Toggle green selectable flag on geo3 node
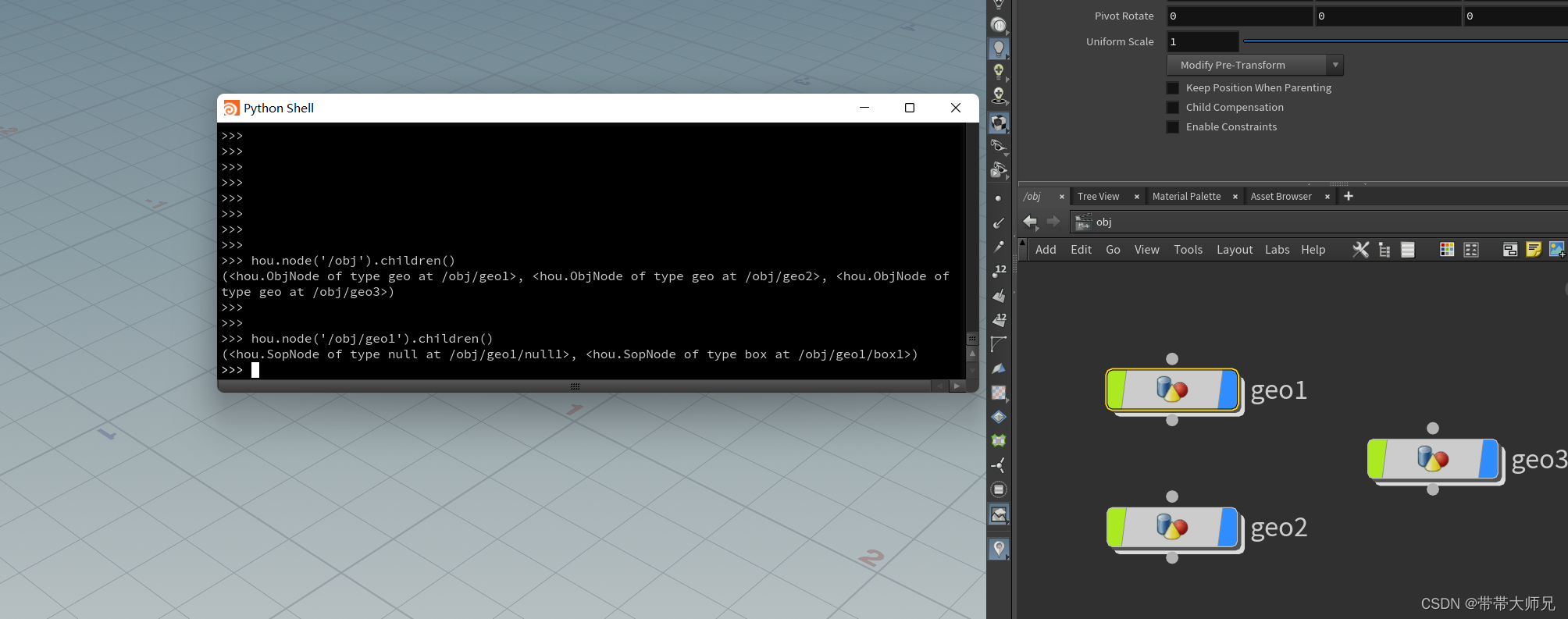1568x619 pixels. [x=1377, y=459]
